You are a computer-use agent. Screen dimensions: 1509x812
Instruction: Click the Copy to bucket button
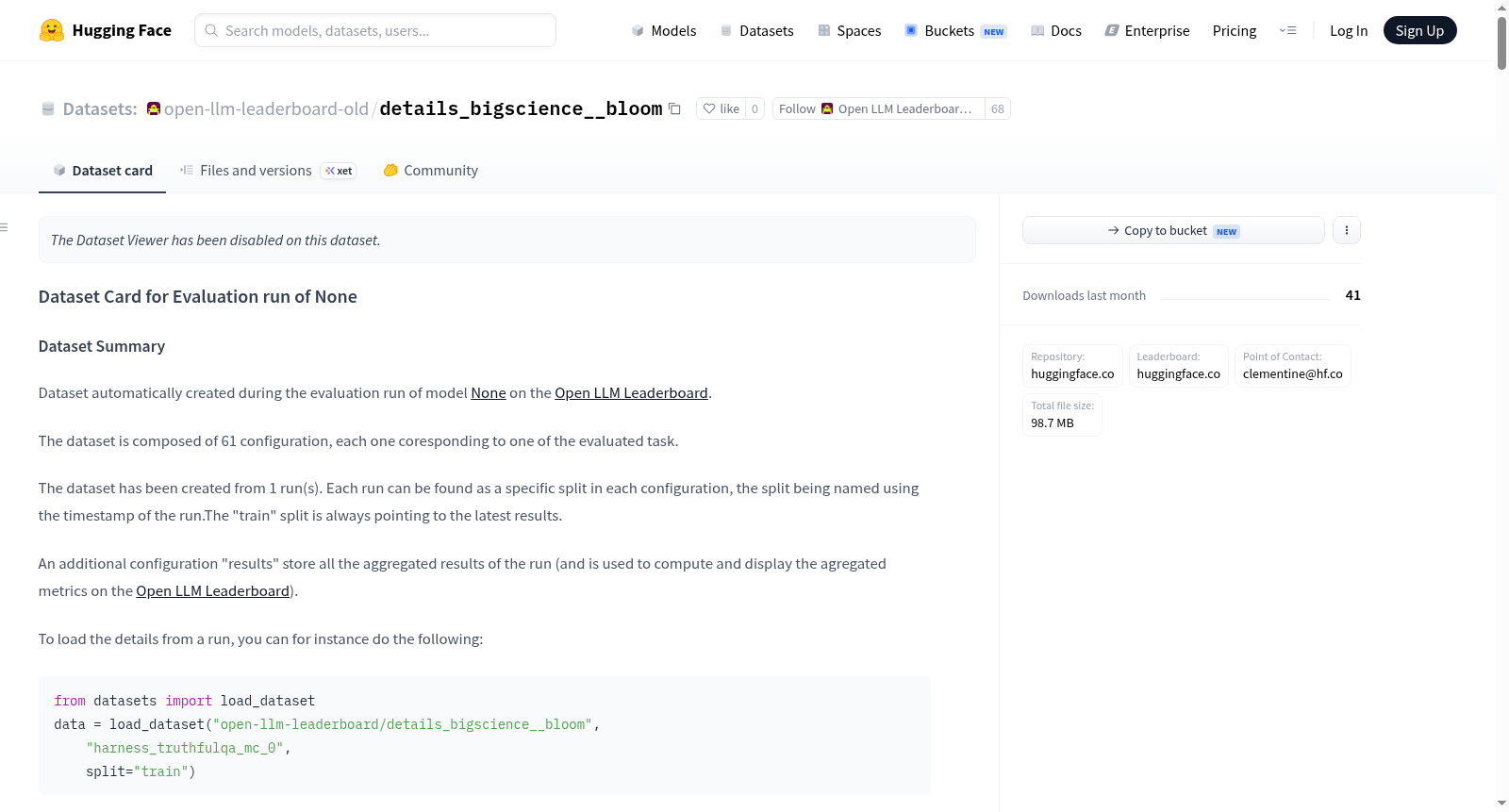[1173, 230]
